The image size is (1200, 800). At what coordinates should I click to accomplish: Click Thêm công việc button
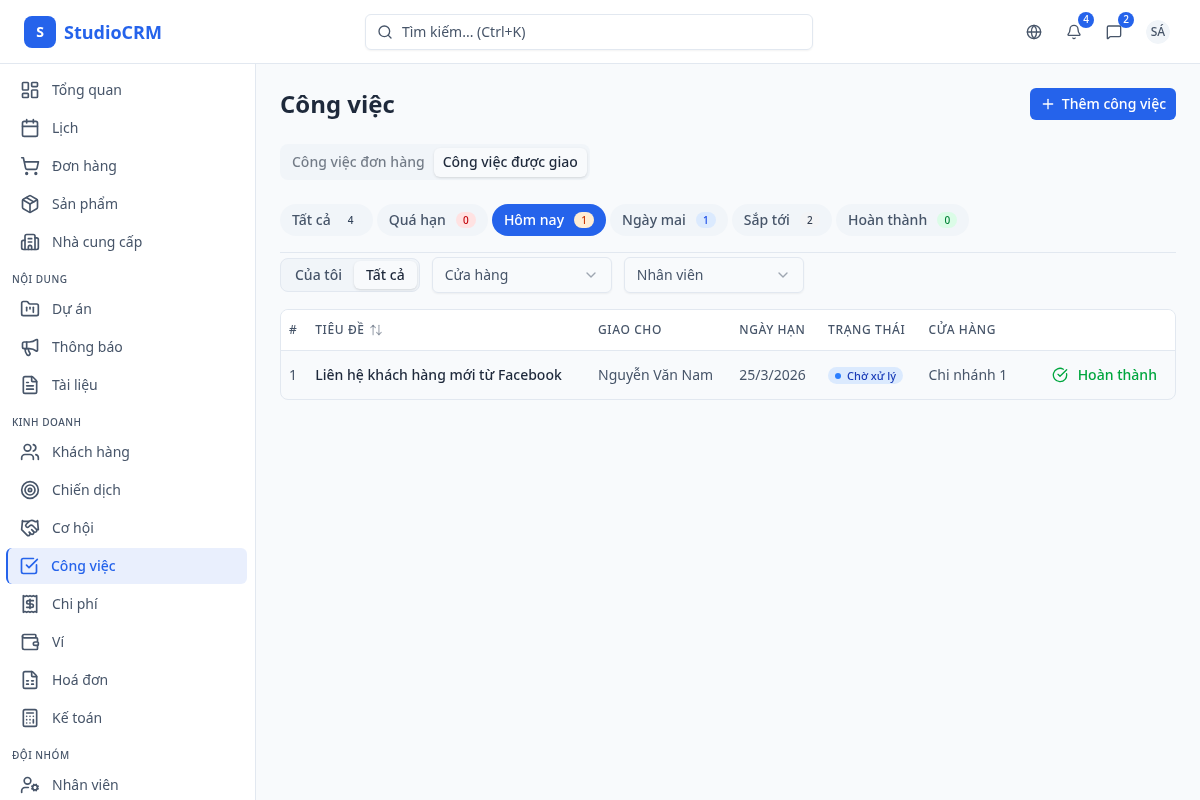click(x=1102, y=104)
